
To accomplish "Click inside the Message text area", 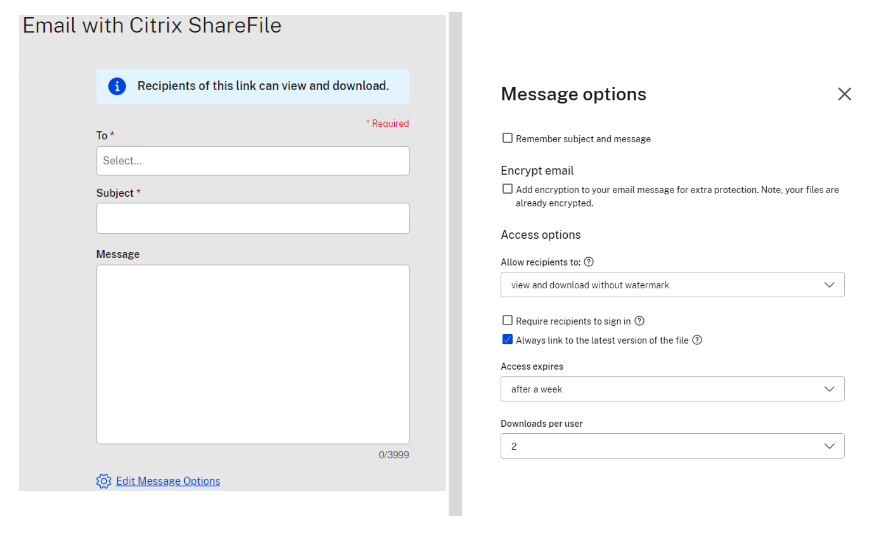I will [x=252, y=354].
